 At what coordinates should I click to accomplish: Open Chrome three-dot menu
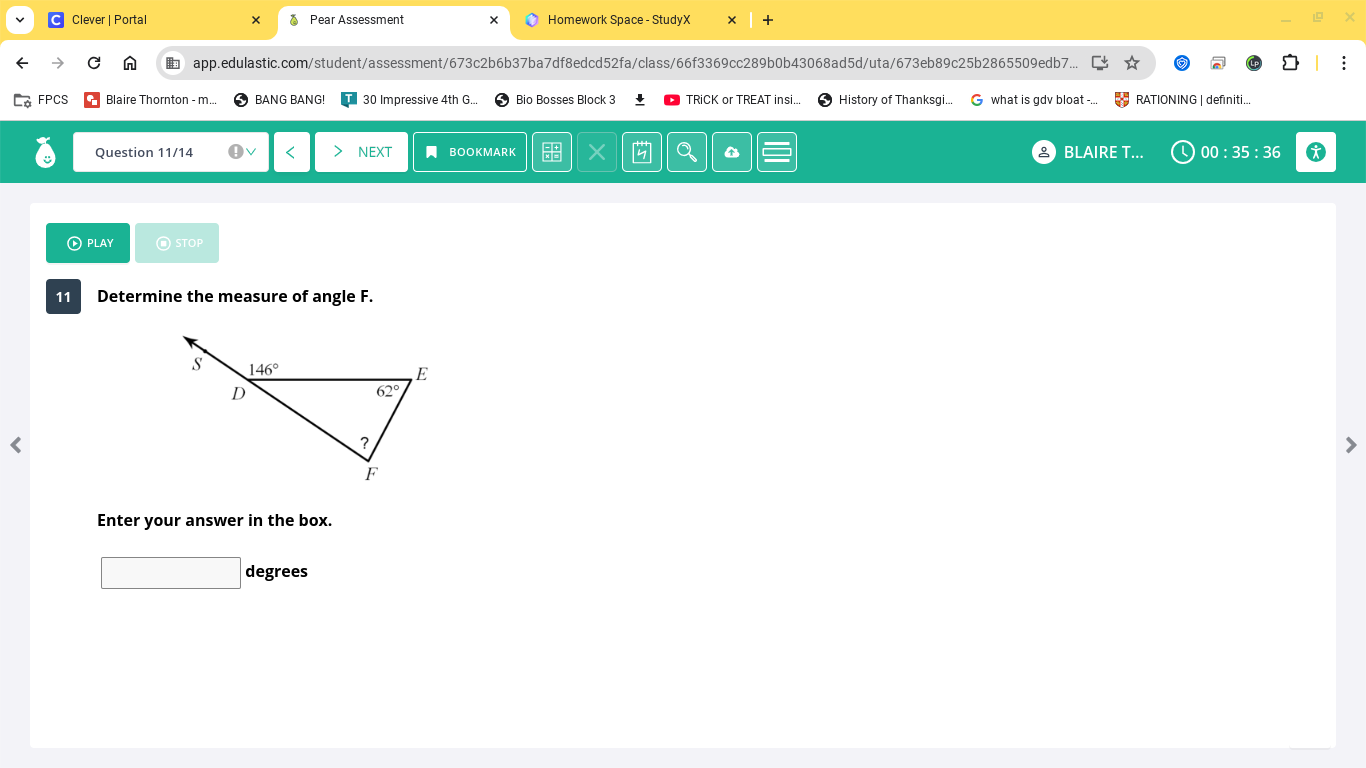[1344, 63]
